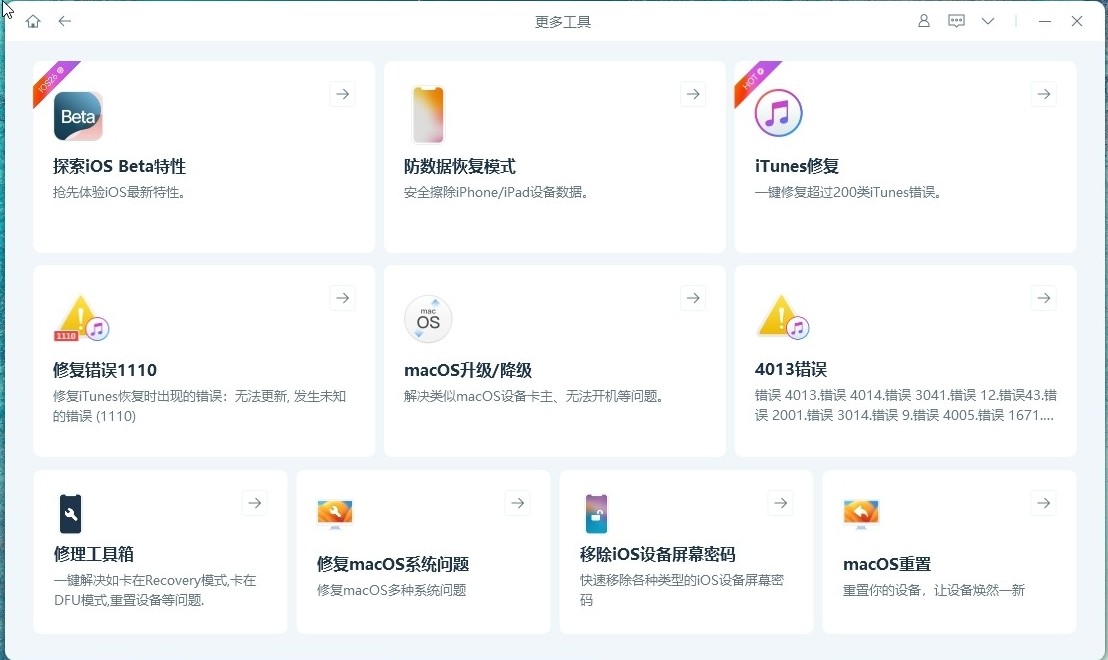Click the macOS circular icon

pyautogui.click(x=428, y=319)
